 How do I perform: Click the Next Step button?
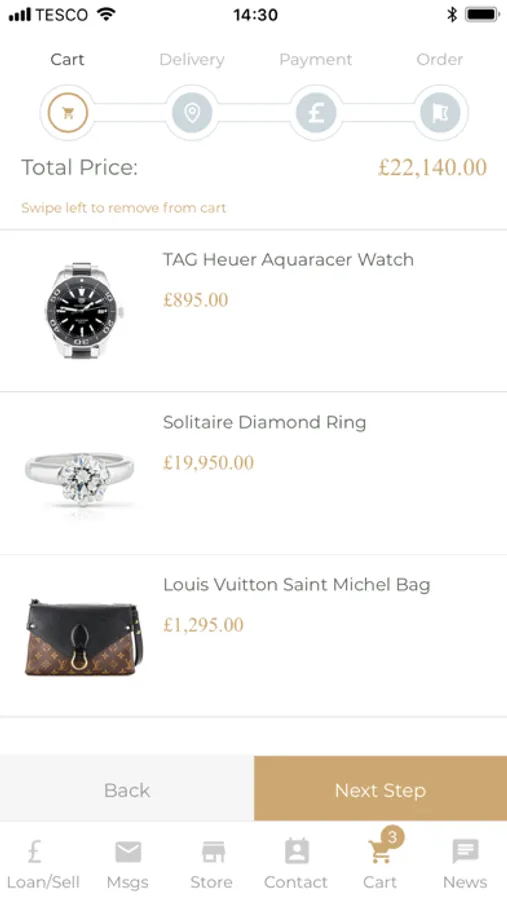click(380, 789)
